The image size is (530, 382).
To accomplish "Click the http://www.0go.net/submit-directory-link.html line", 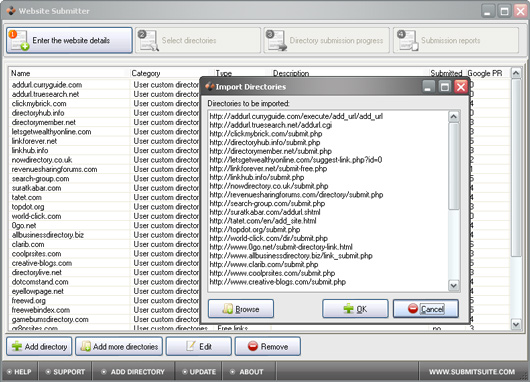I will point(281,247).
